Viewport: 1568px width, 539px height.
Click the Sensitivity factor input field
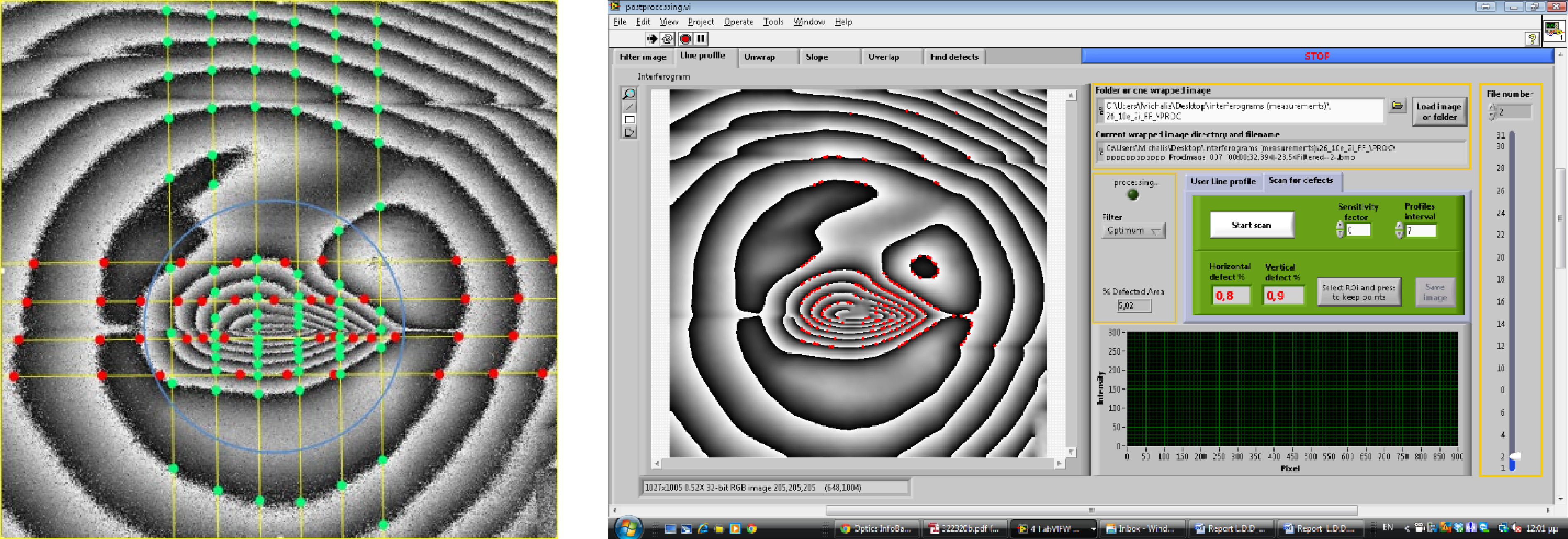pyautogui.click(x=1359, y=230)
